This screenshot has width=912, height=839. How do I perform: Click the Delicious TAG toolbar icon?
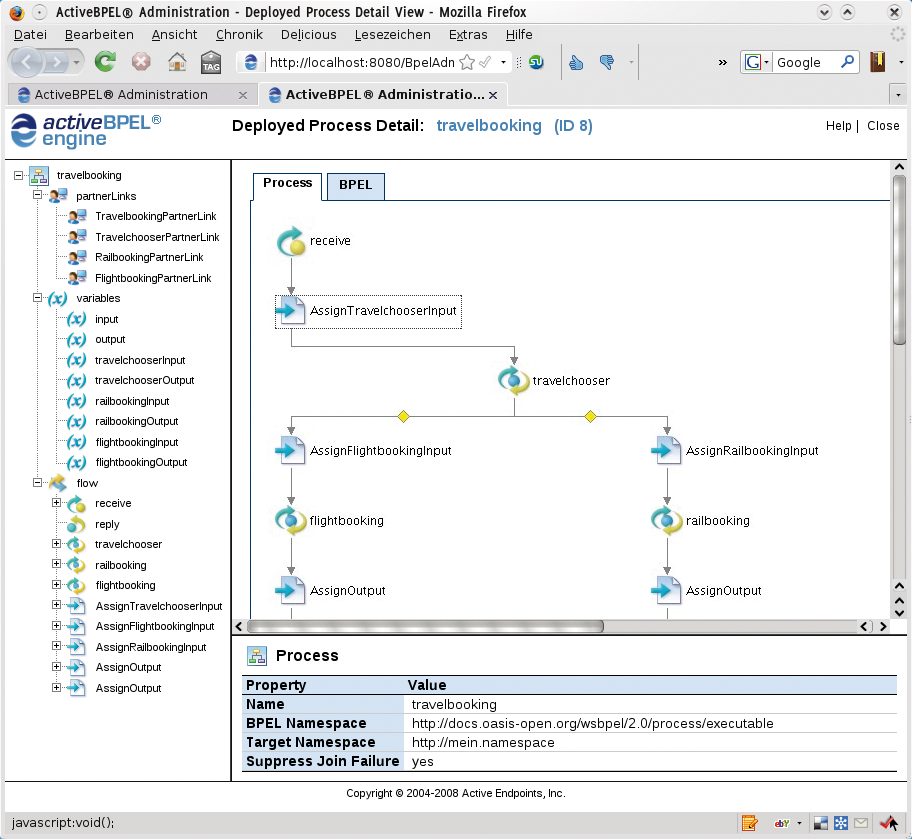point(211,62)
